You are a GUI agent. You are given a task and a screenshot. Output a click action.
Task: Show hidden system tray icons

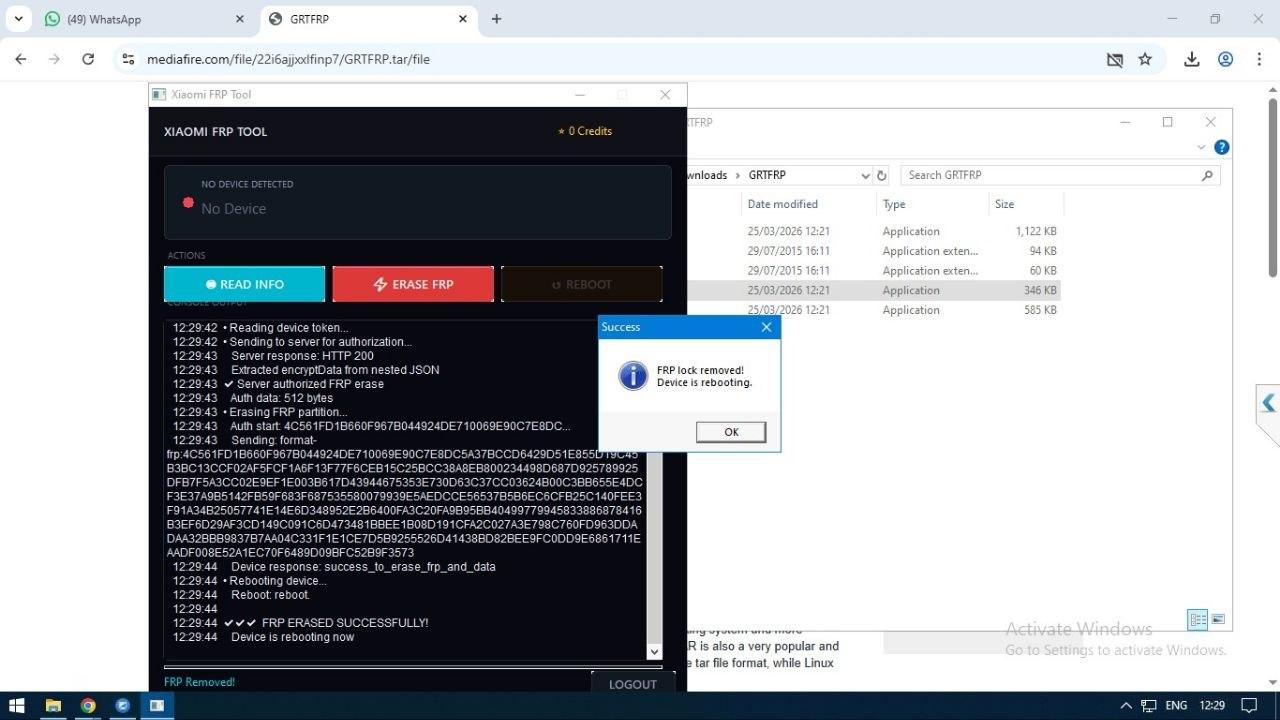[1125, 705]
